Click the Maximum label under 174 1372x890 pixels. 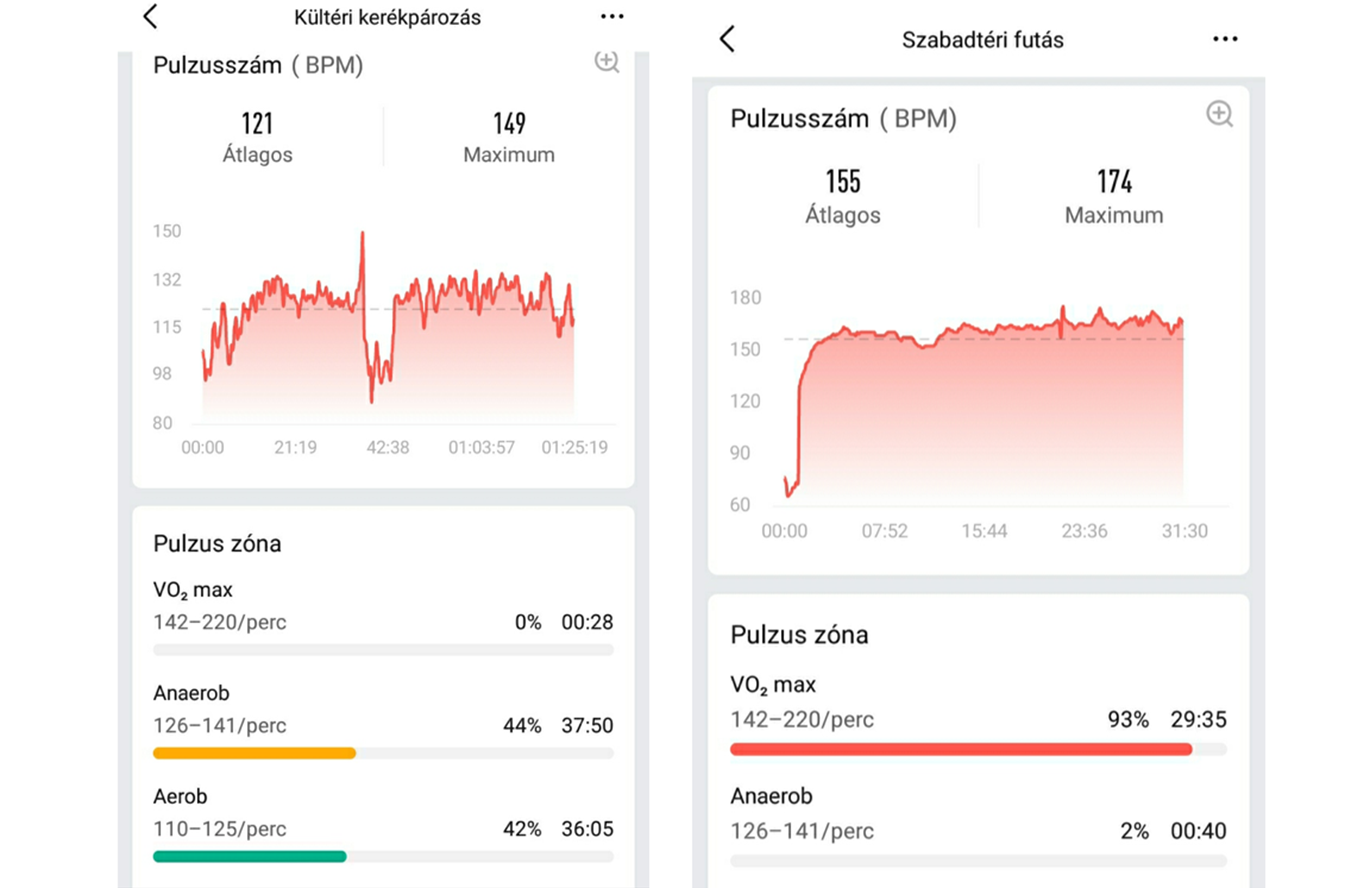click(x=1114, y=215)
